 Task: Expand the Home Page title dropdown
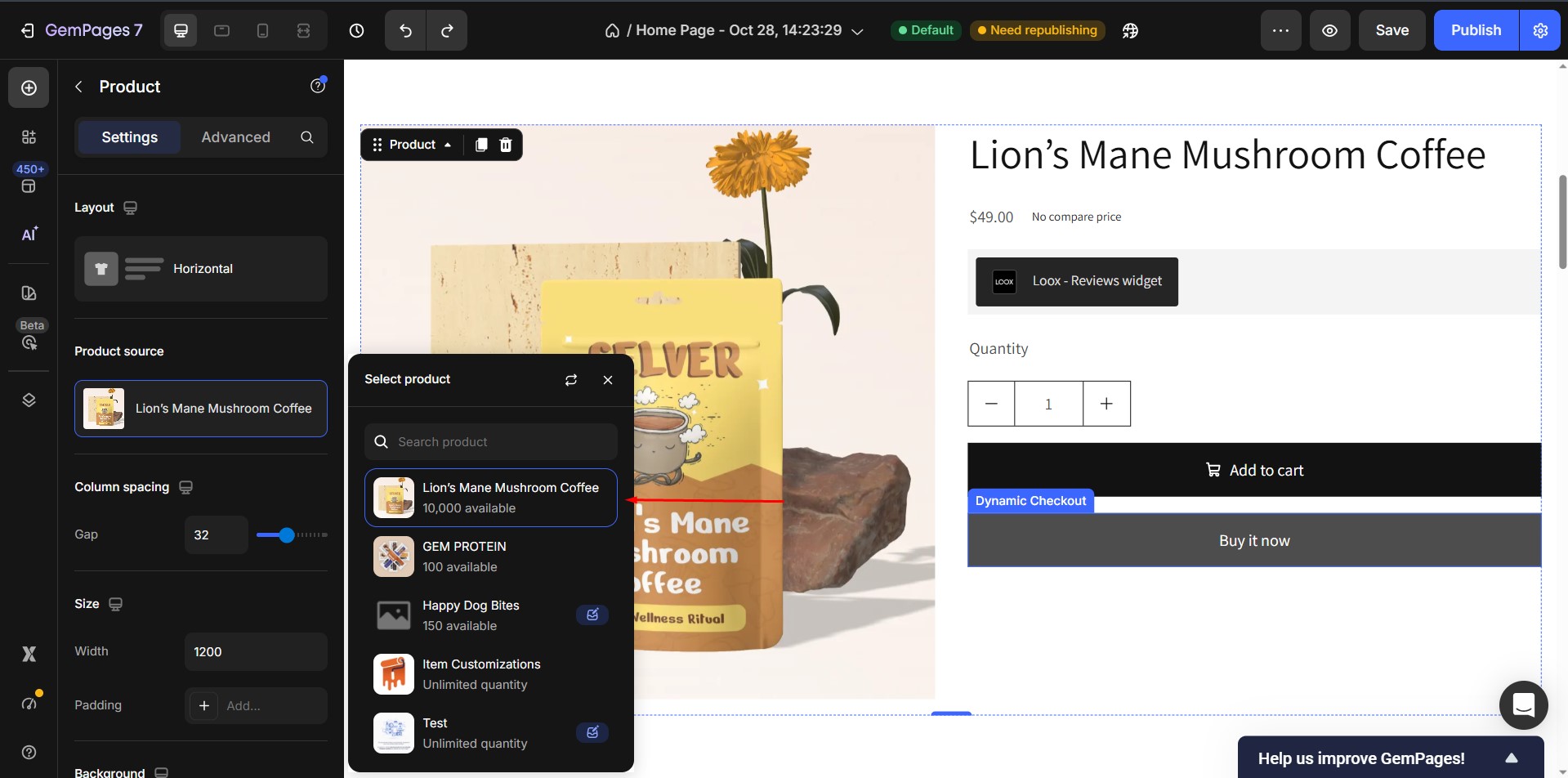click(857, 31)
